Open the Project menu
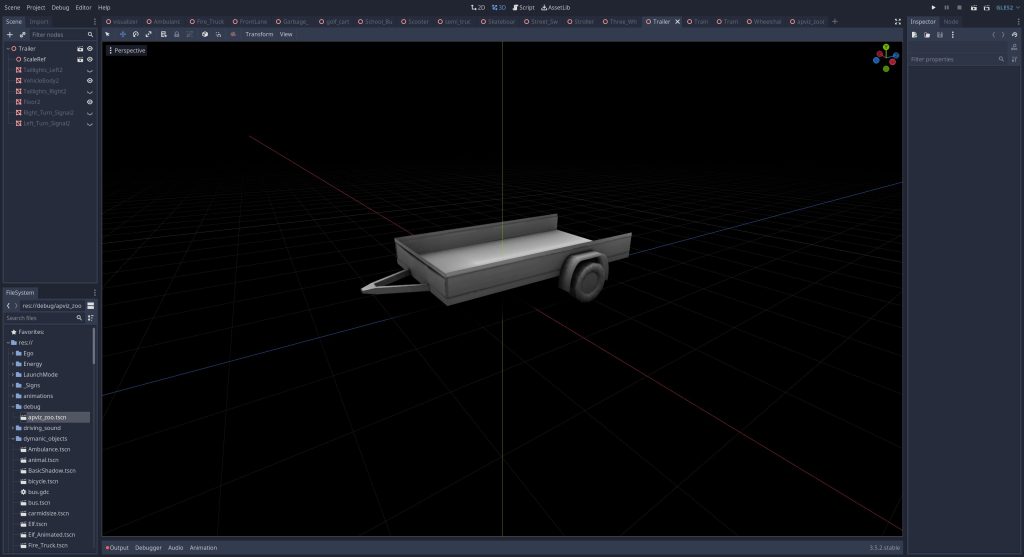Viewport: 1024px width, 557px height. click(x=35, y=7)
